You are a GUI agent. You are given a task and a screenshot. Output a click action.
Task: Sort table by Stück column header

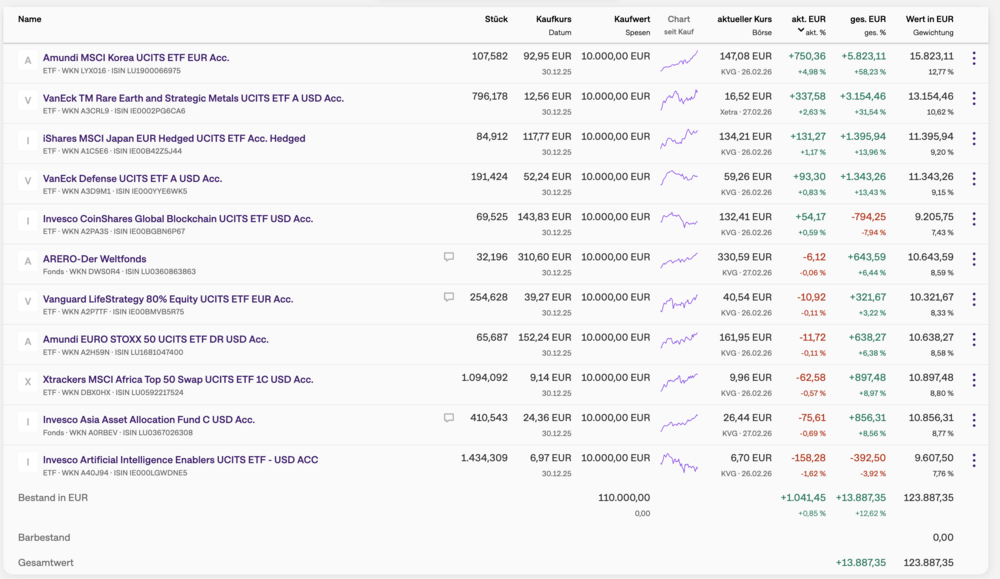click(x=496, y=19)
